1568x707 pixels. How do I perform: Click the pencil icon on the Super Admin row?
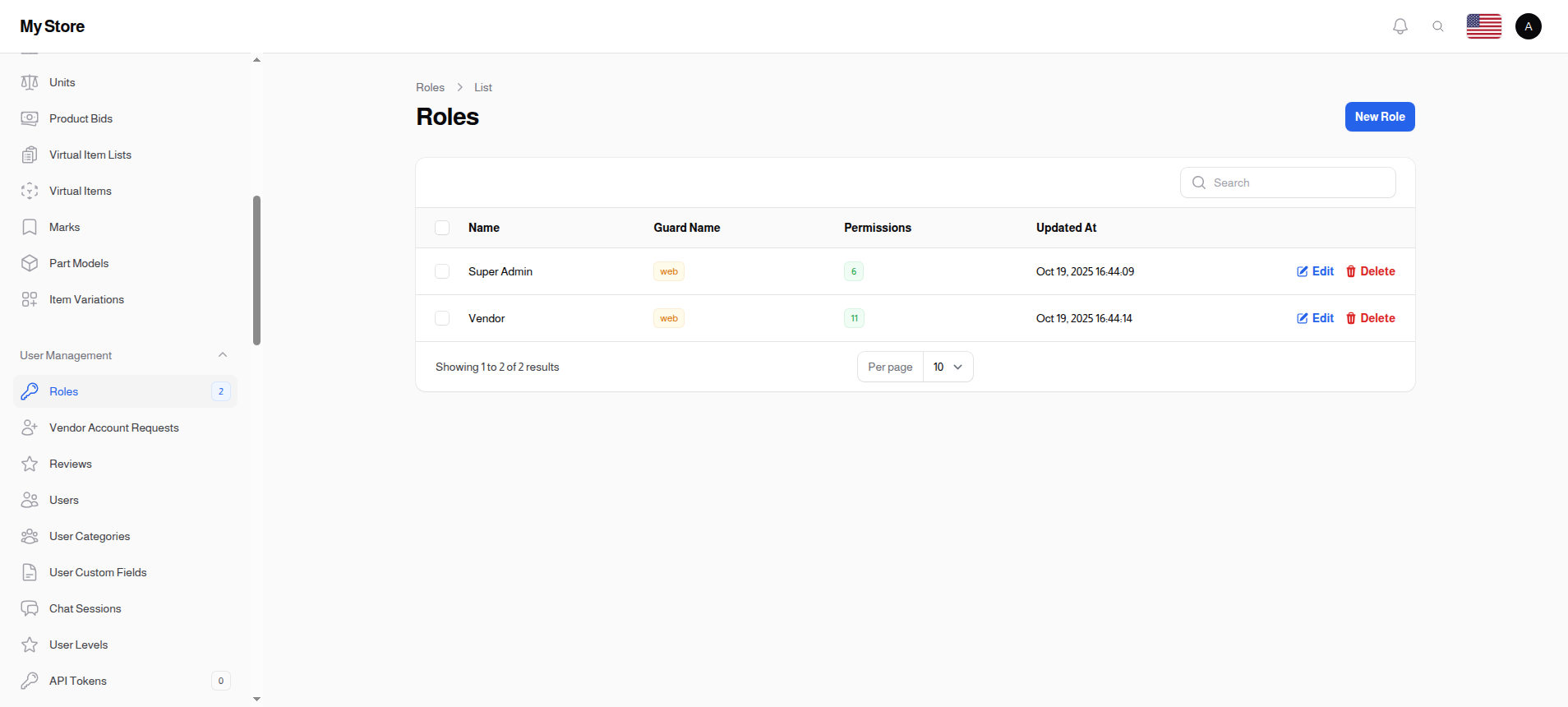pyautogui.click(x=1303, y=271)
